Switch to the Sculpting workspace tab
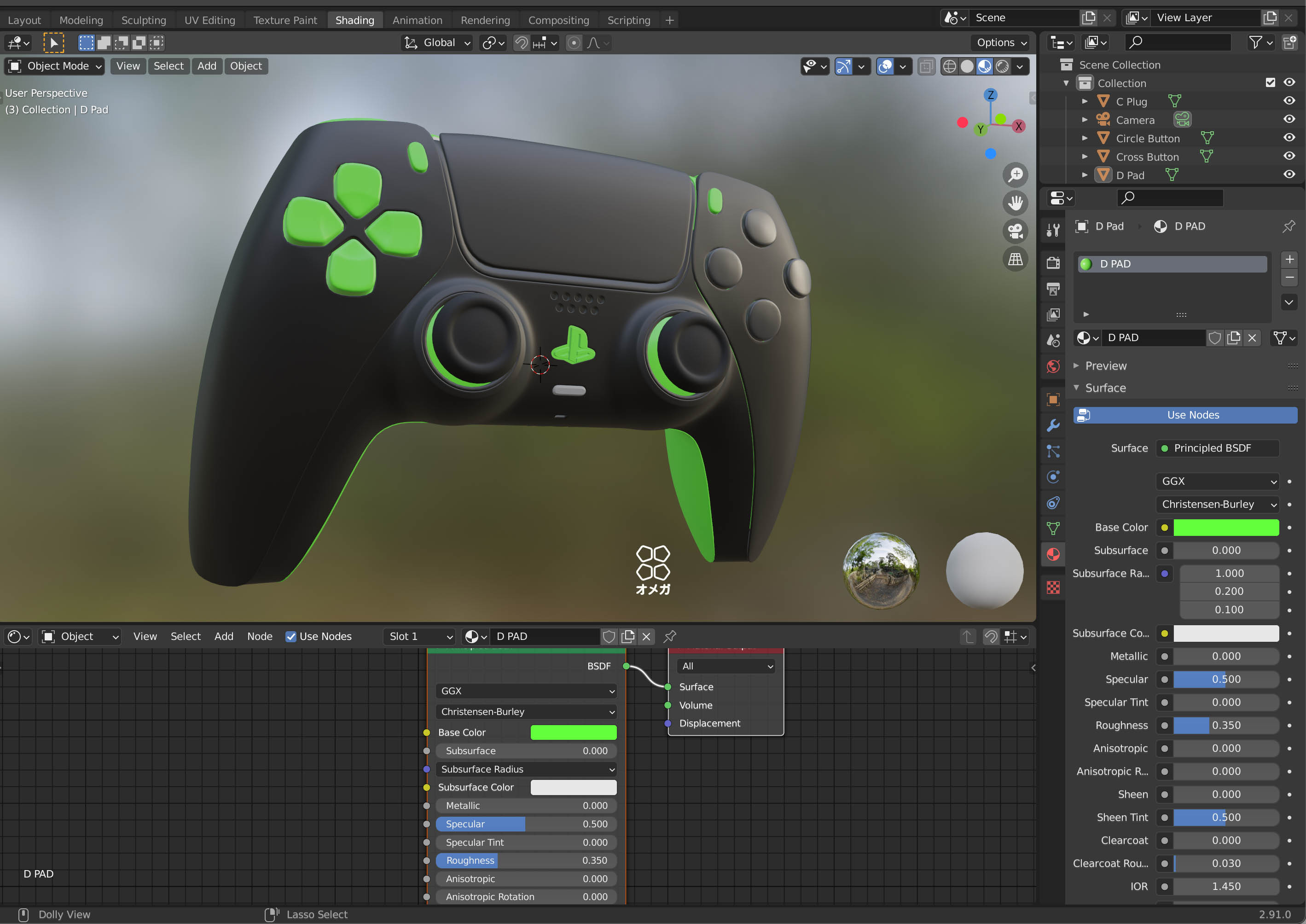The height and width of the screenshot is (924, 1306). 144,20
